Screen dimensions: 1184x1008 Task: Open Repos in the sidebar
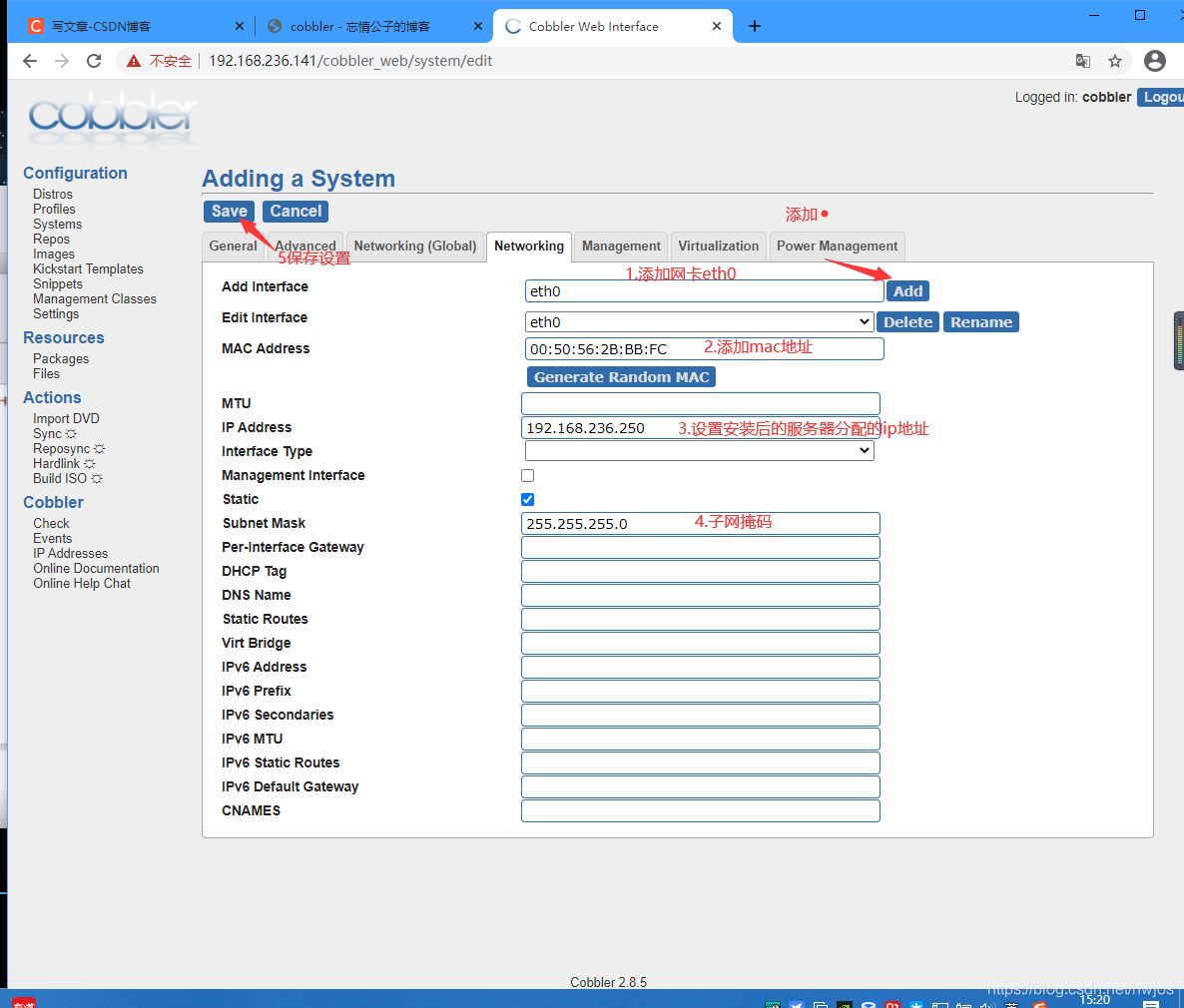pyautogui.click(x=51, y=240)
